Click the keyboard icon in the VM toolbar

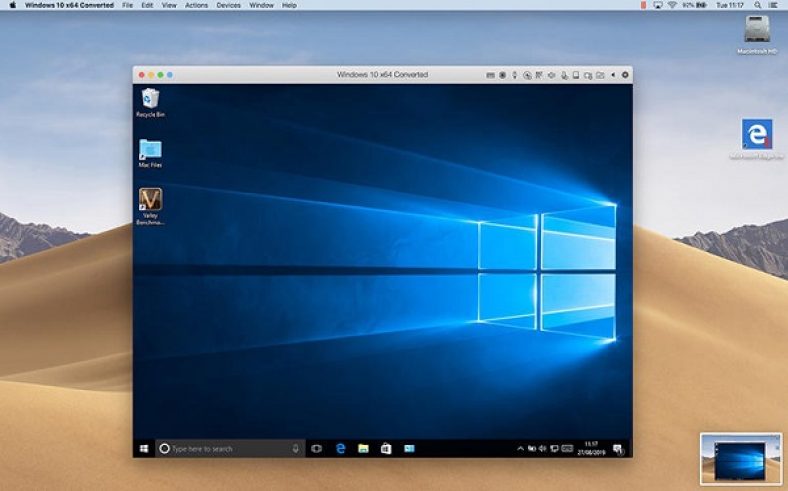click(x=490, y=75)
